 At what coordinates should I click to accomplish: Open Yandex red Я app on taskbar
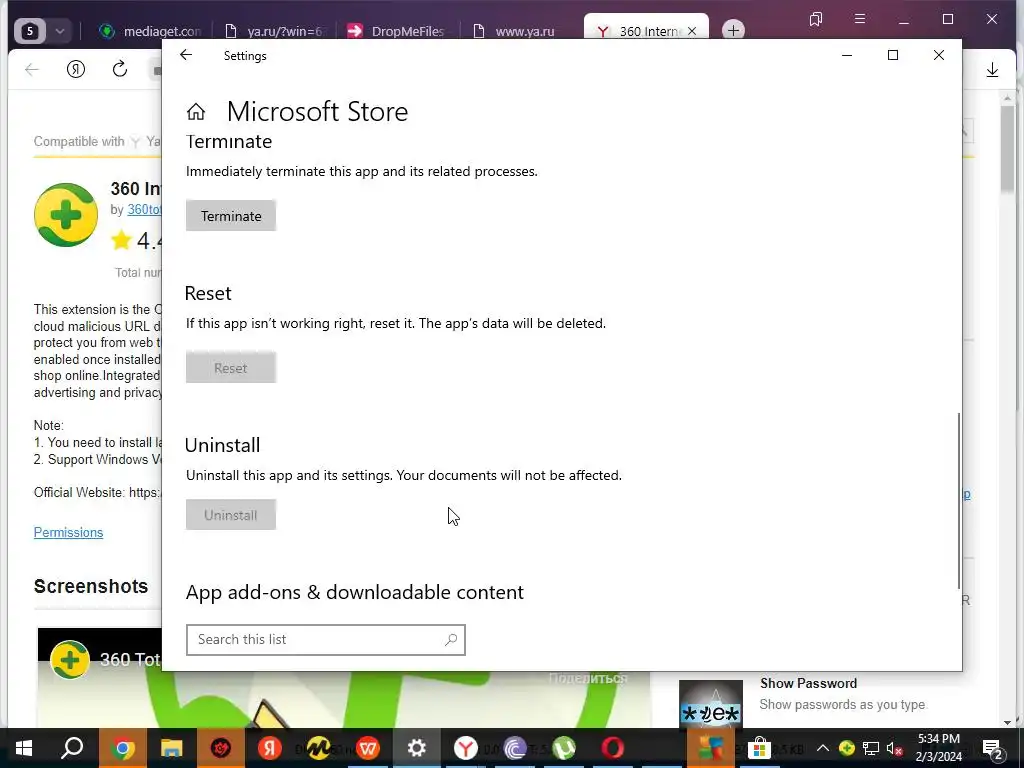point(269,748)
